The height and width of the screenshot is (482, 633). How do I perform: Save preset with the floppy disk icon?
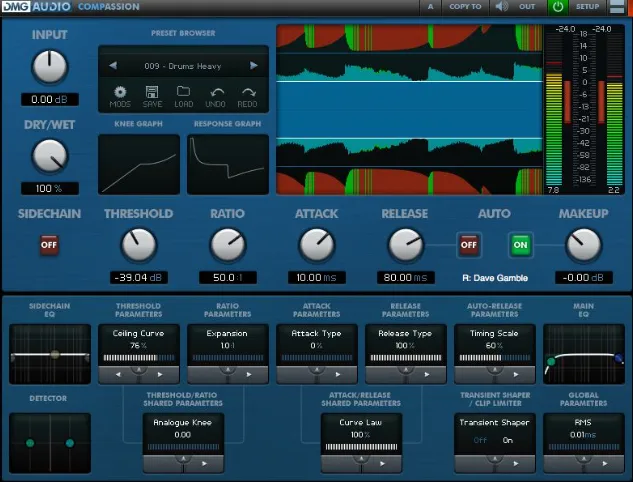[x=152, y=92]
